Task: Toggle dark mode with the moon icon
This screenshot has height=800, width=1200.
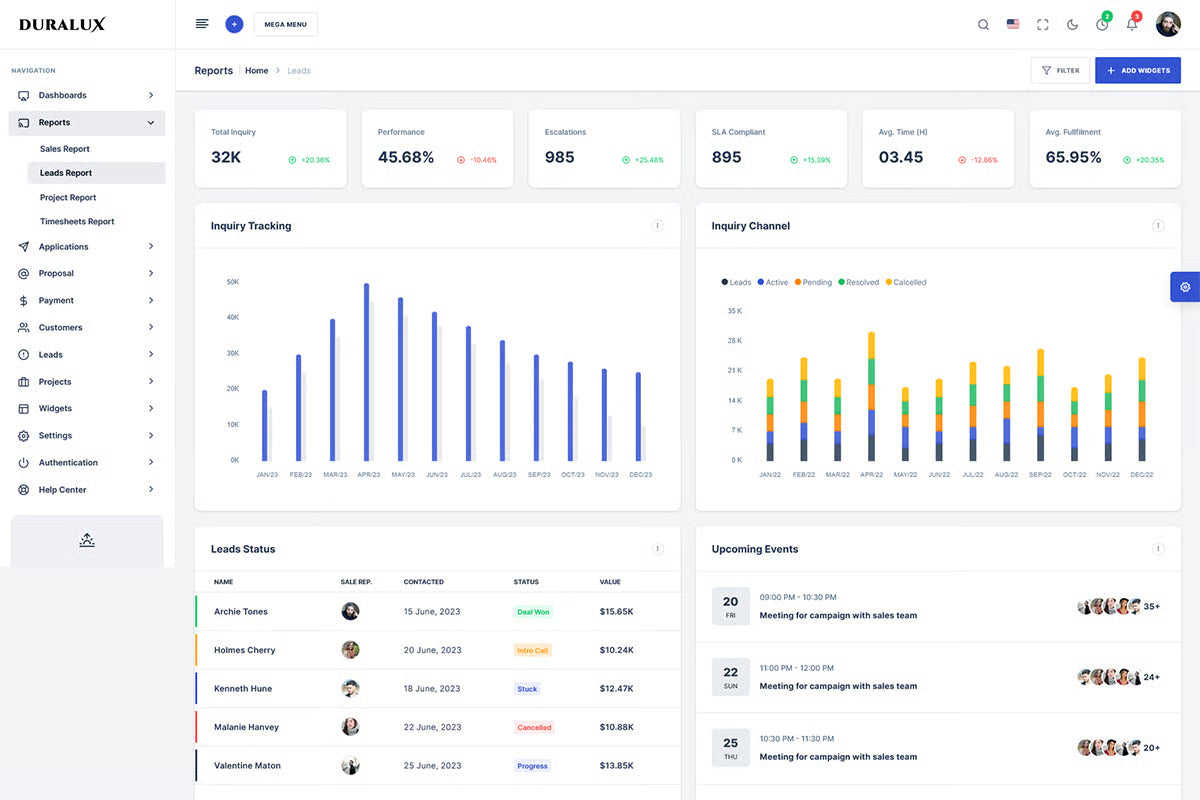Action: (1073, 24)
